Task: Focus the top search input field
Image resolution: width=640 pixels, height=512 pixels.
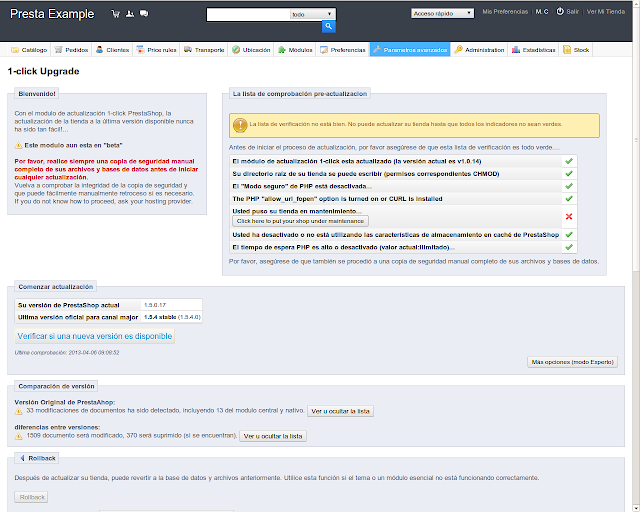Action: pyautogui.click(x=248, y=14)
